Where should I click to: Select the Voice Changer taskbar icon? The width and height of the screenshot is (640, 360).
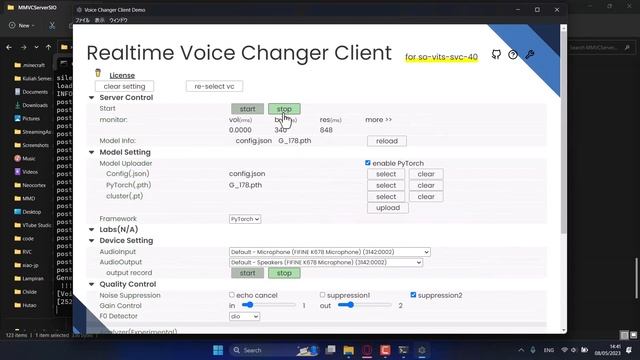coord(422,350)
